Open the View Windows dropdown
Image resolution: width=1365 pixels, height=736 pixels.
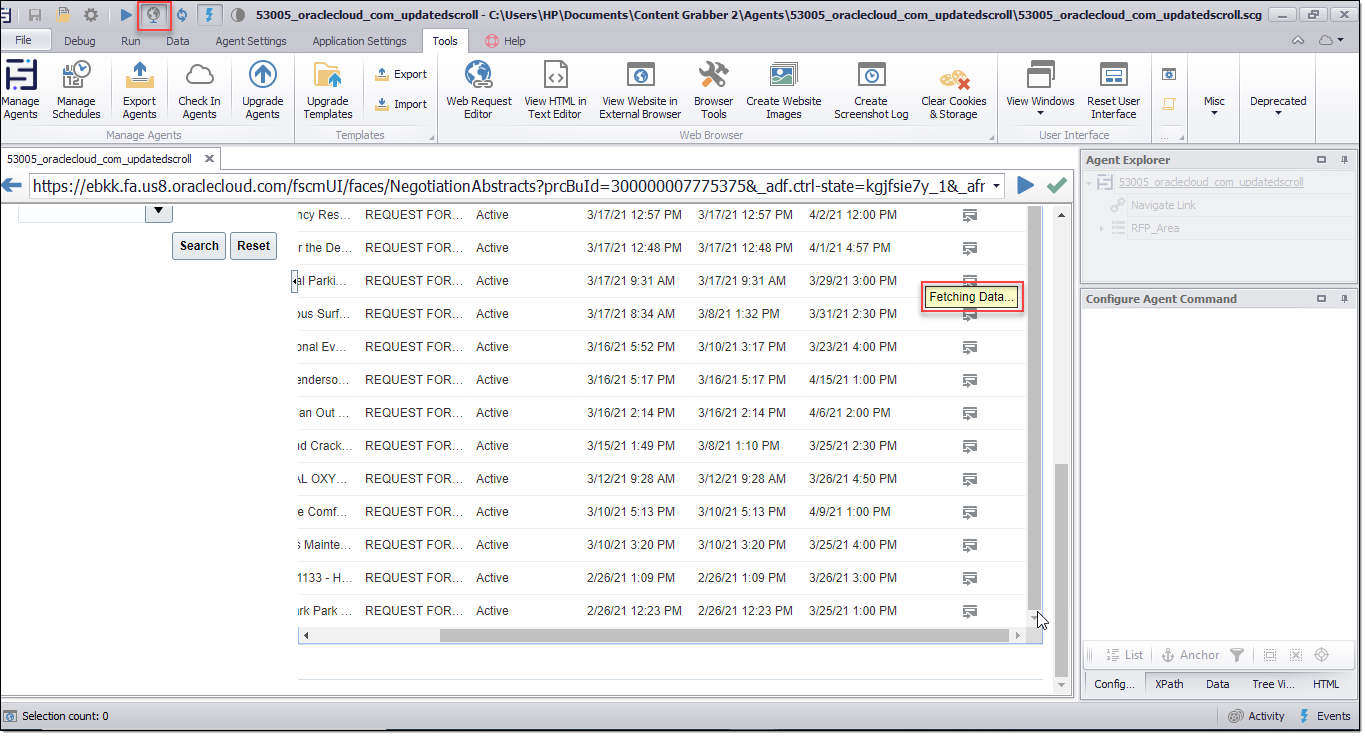click(x=1040, y=88)
